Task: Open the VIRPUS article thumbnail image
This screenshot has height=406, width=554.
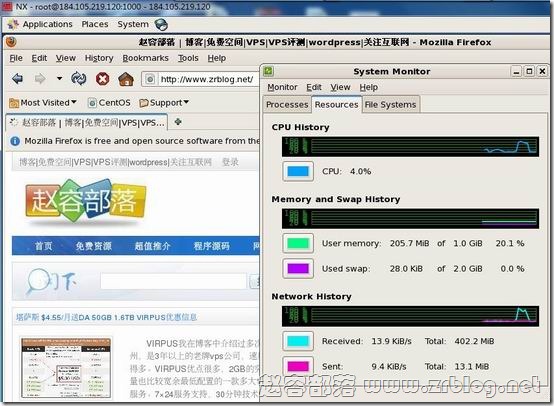Action: (66, 368)
